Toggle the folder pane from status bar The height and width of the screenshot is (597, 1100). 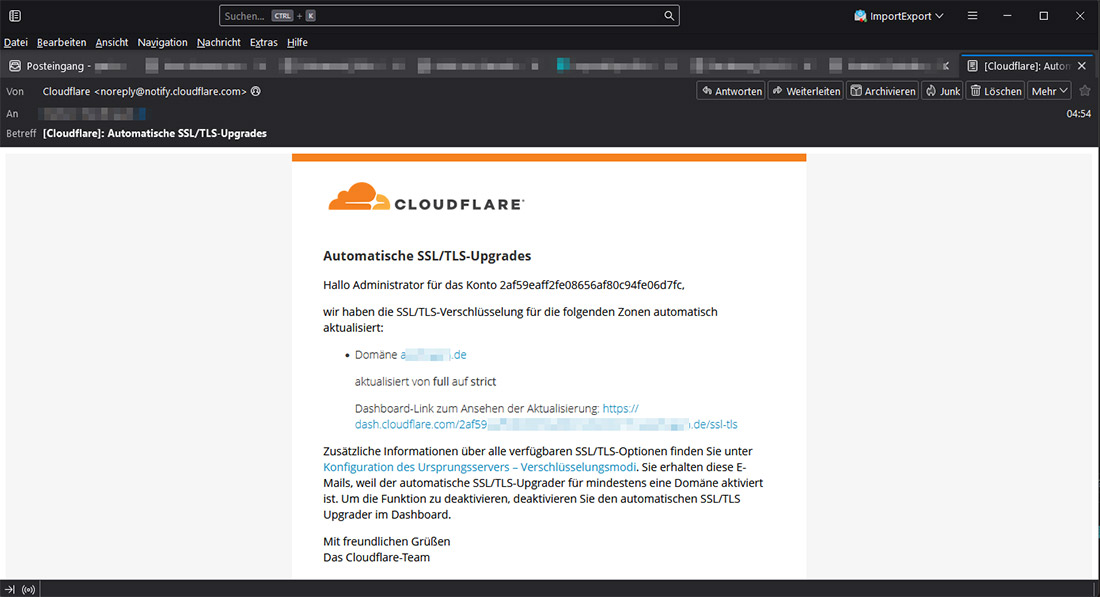pyautogui.click(x=10, y=588)
